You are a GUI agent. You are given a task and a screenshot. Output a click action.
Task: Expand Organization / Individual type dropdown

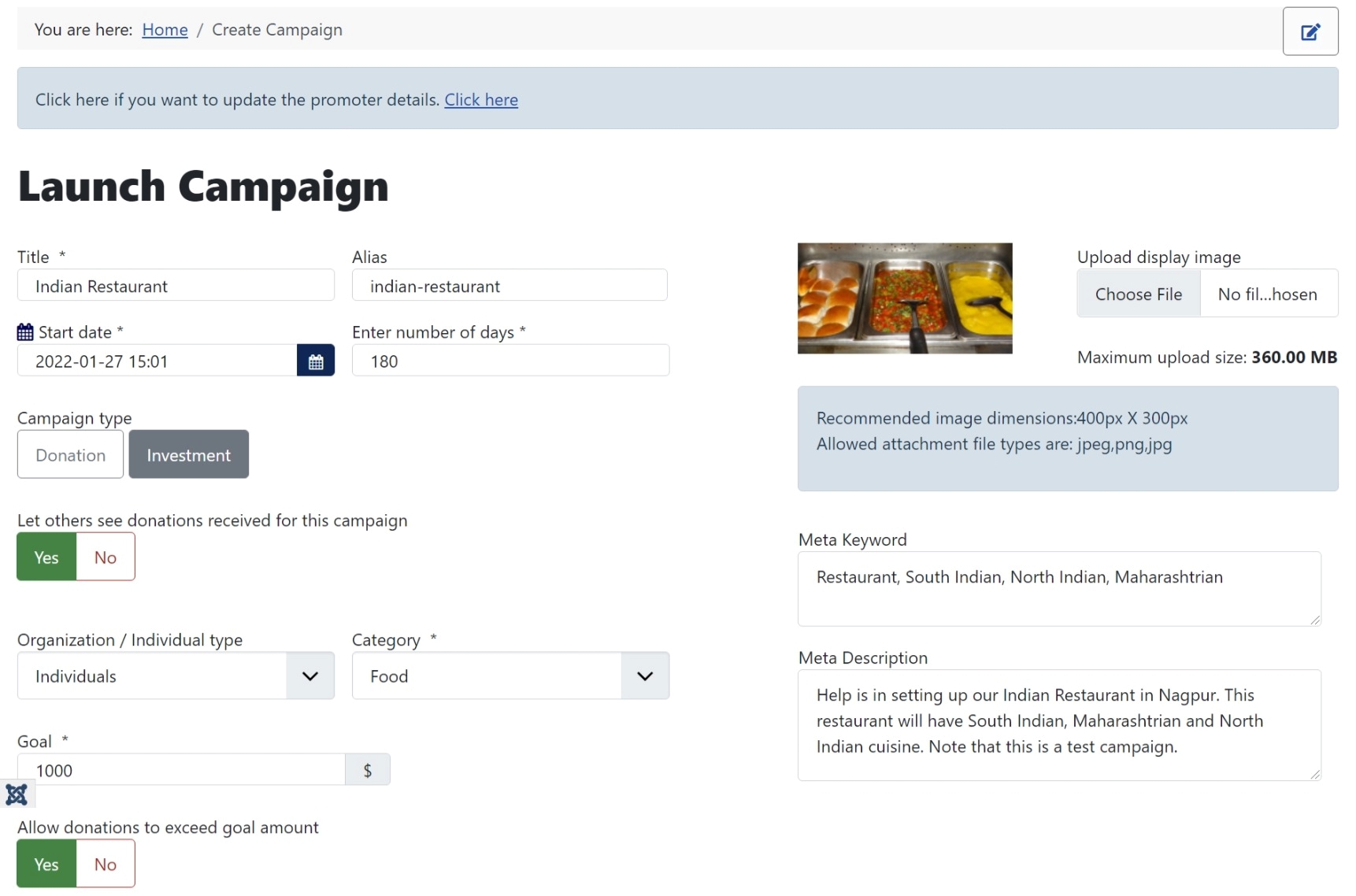click(175, 676)
